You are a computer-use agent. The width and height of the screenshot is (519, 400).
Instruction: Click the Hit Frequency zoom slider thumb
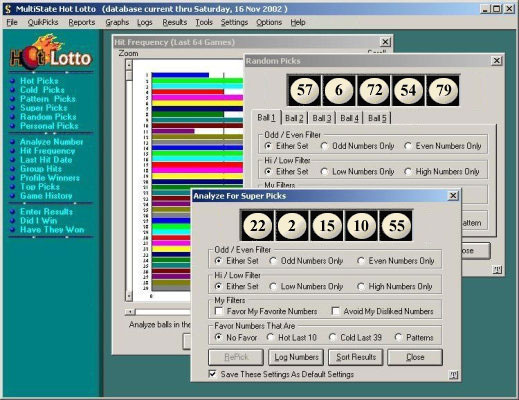click(129, 75)
